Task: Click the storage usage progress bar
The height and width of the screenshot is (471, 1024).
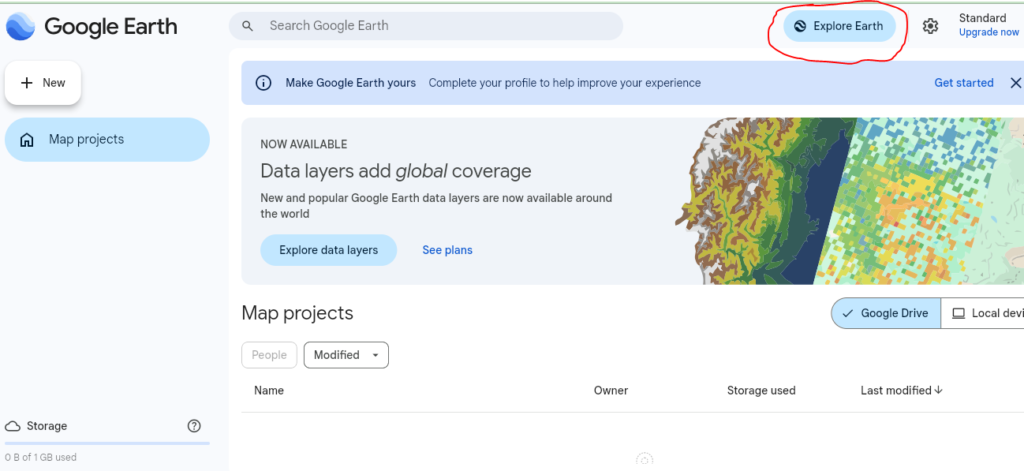Action: pos(107,444)
